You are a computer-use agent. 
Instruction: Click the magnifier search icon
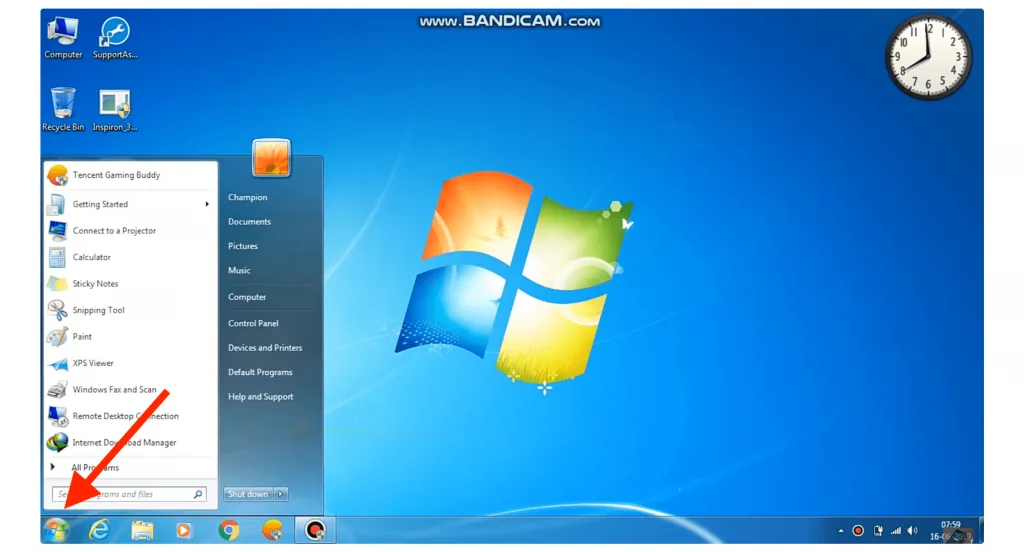tap(198, 495)
